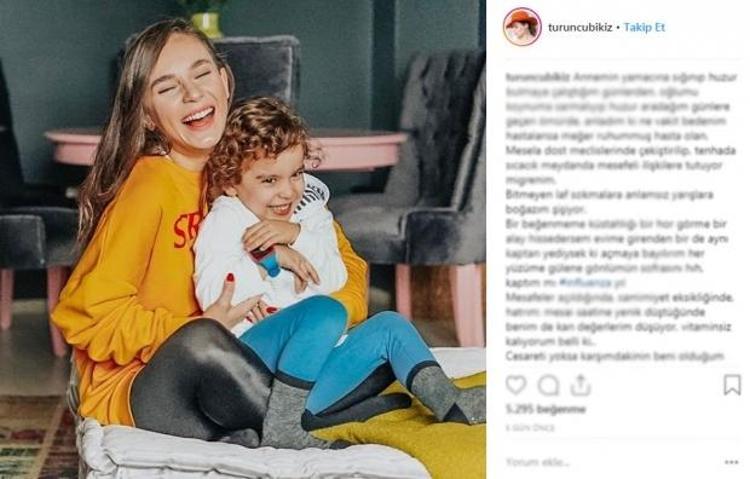Viewport: 750px width, 479px height.
Task: Like the post with the heart icon
Action: [516, 385]
